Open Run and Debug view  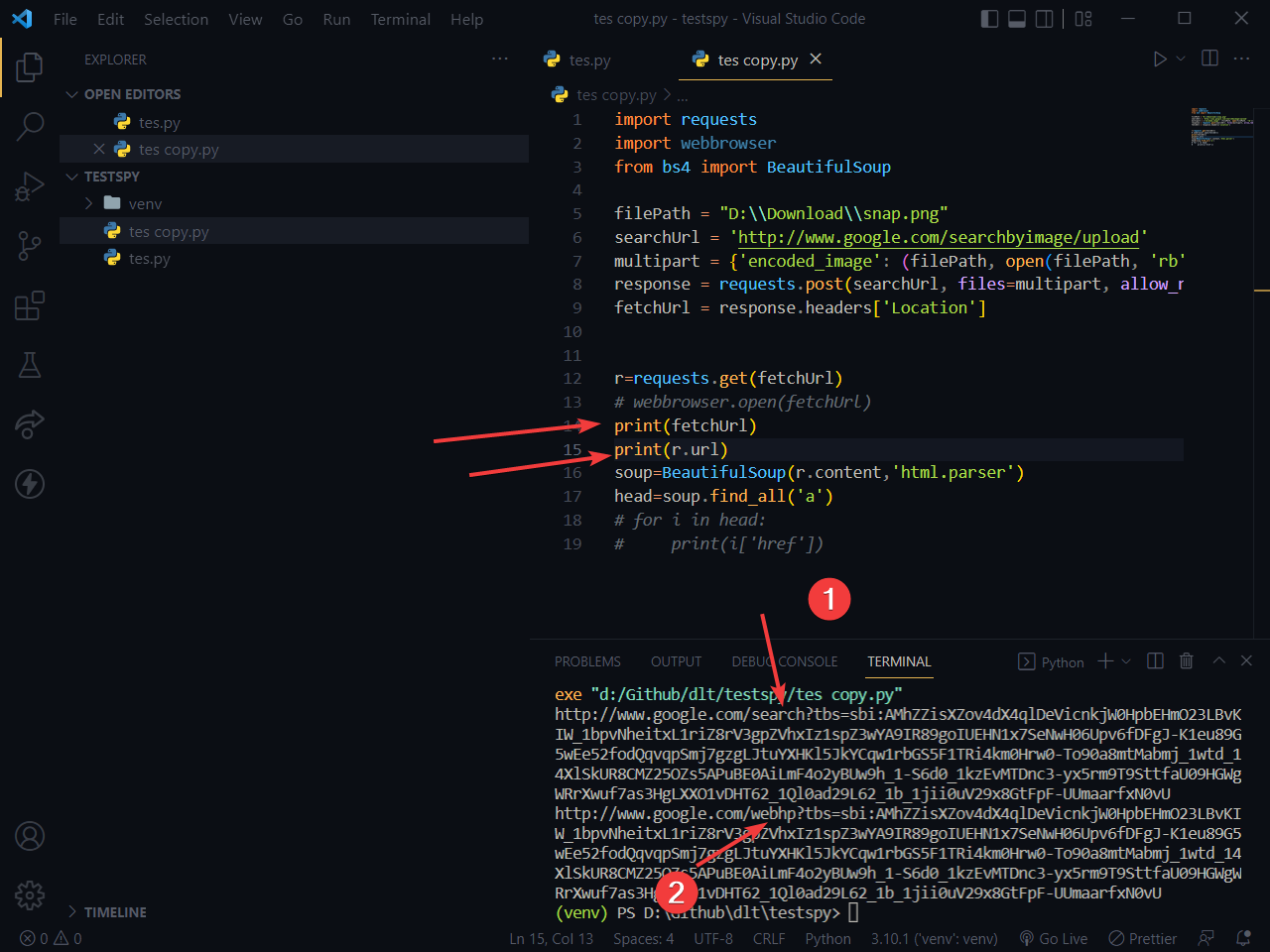30,185
